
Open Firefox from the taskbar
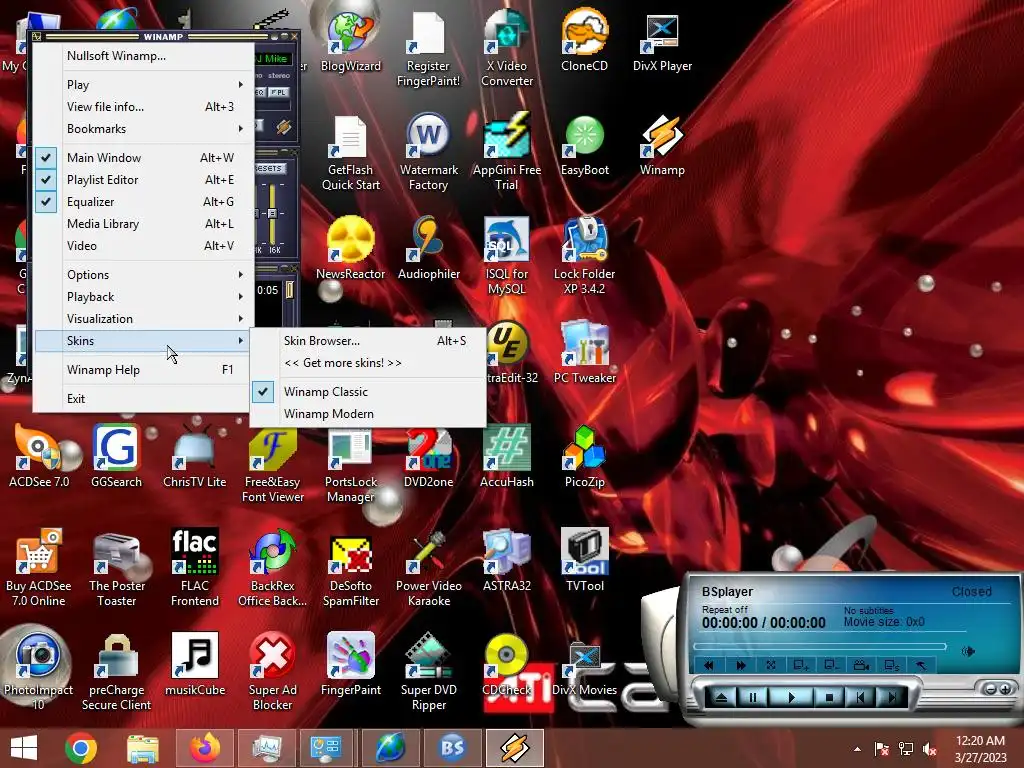click(205, 748)
